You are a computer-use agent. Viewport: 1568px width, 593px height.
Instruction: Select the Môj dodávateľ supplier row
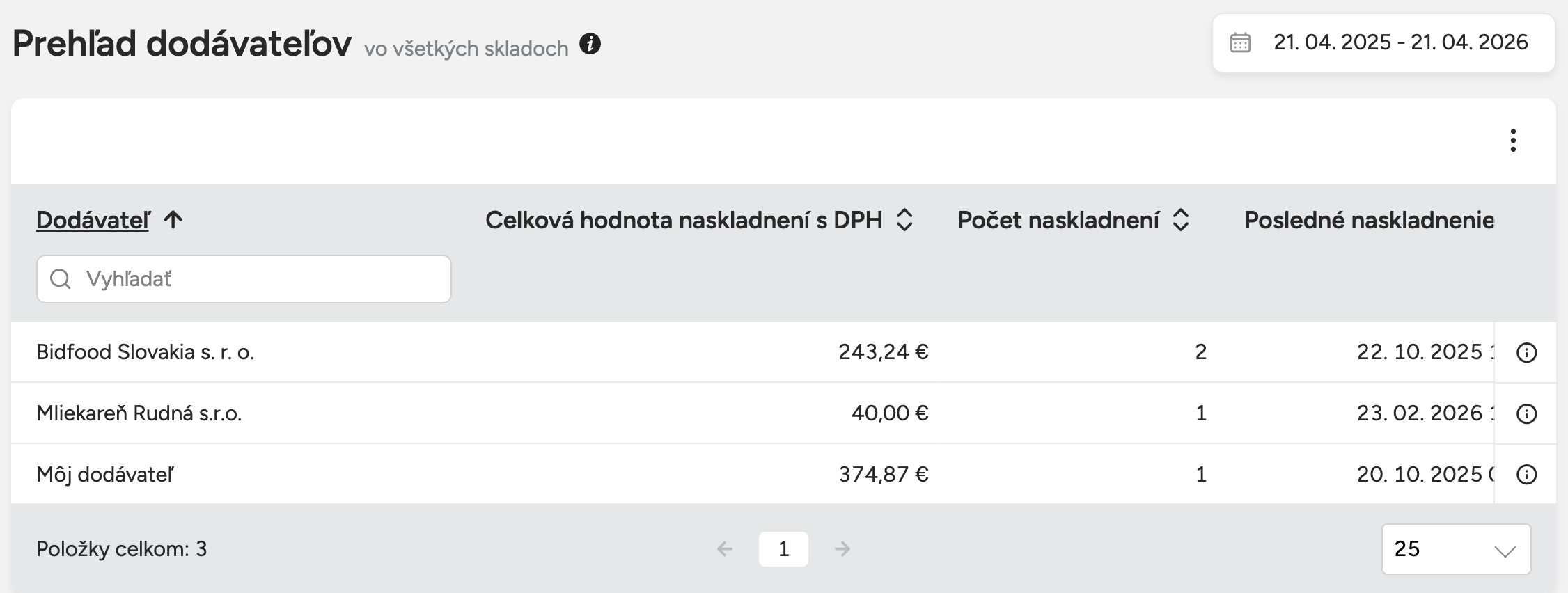[105, 475]
